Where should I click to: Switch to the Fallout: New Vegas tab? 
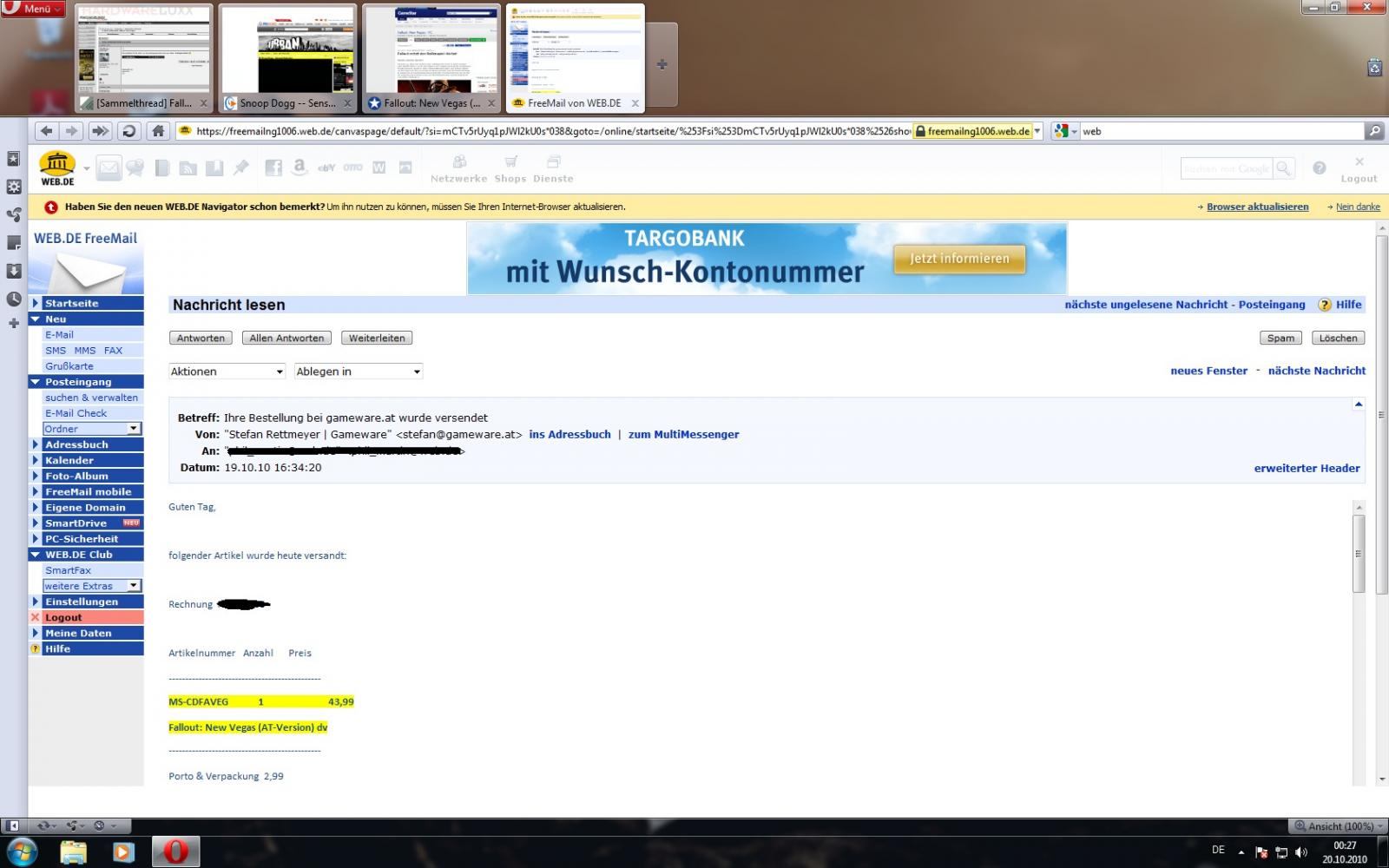[431, 58]
